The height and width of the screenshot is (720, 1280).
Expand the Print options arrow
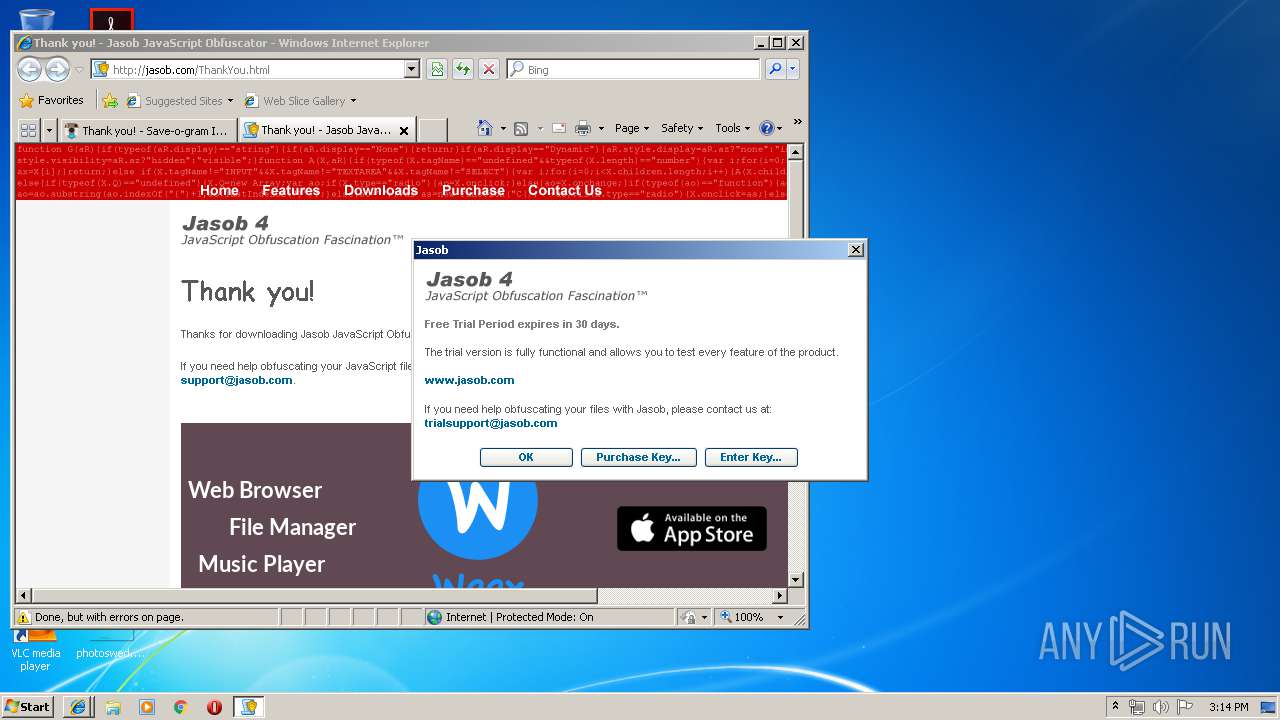(601, 128)
